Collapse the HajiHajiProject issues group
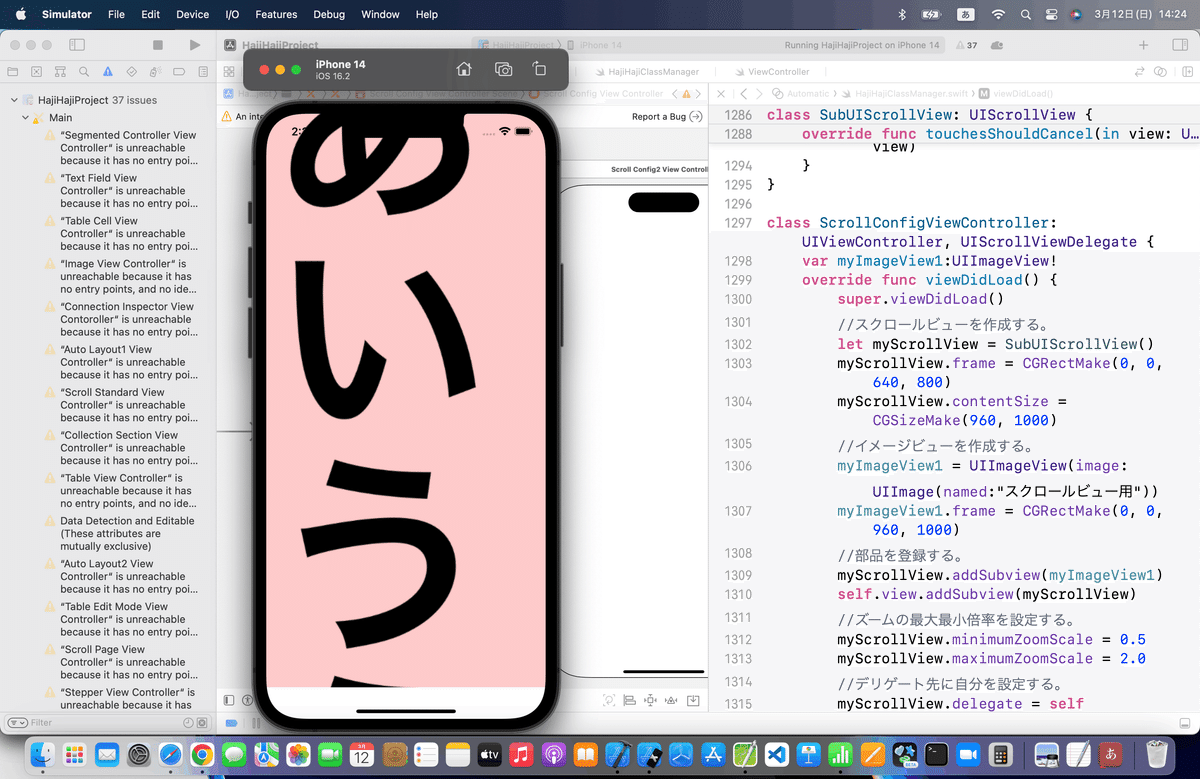 coord(14,100)
